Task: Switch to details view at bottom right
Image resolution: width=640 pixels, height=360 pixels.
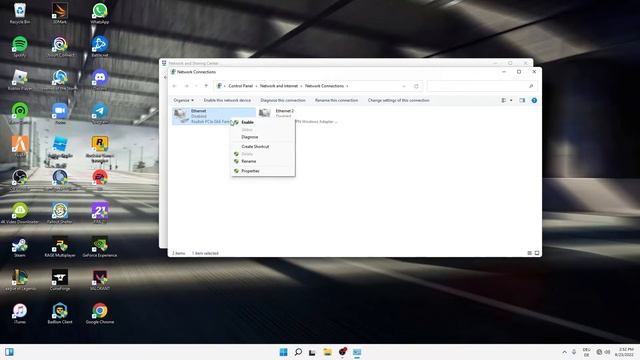Action: pos(529,253)
